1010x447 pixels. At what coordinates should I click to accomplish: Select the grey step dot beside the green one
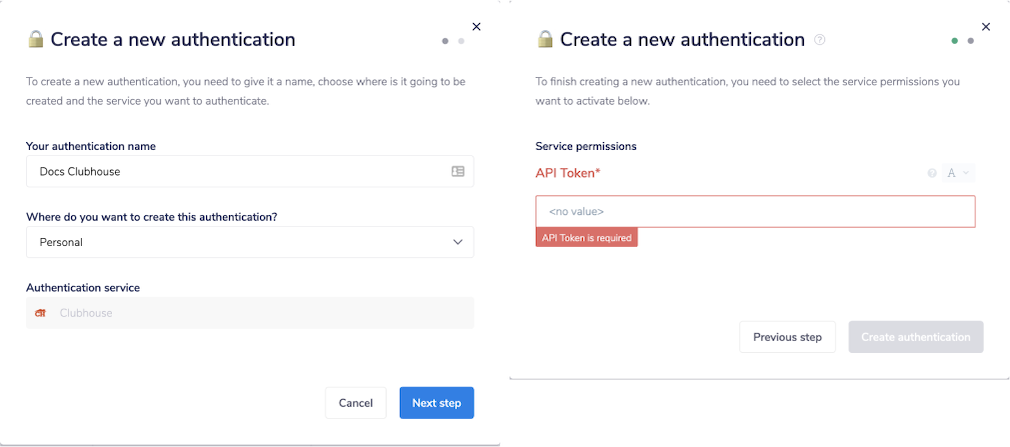click(x=971, y=41)
